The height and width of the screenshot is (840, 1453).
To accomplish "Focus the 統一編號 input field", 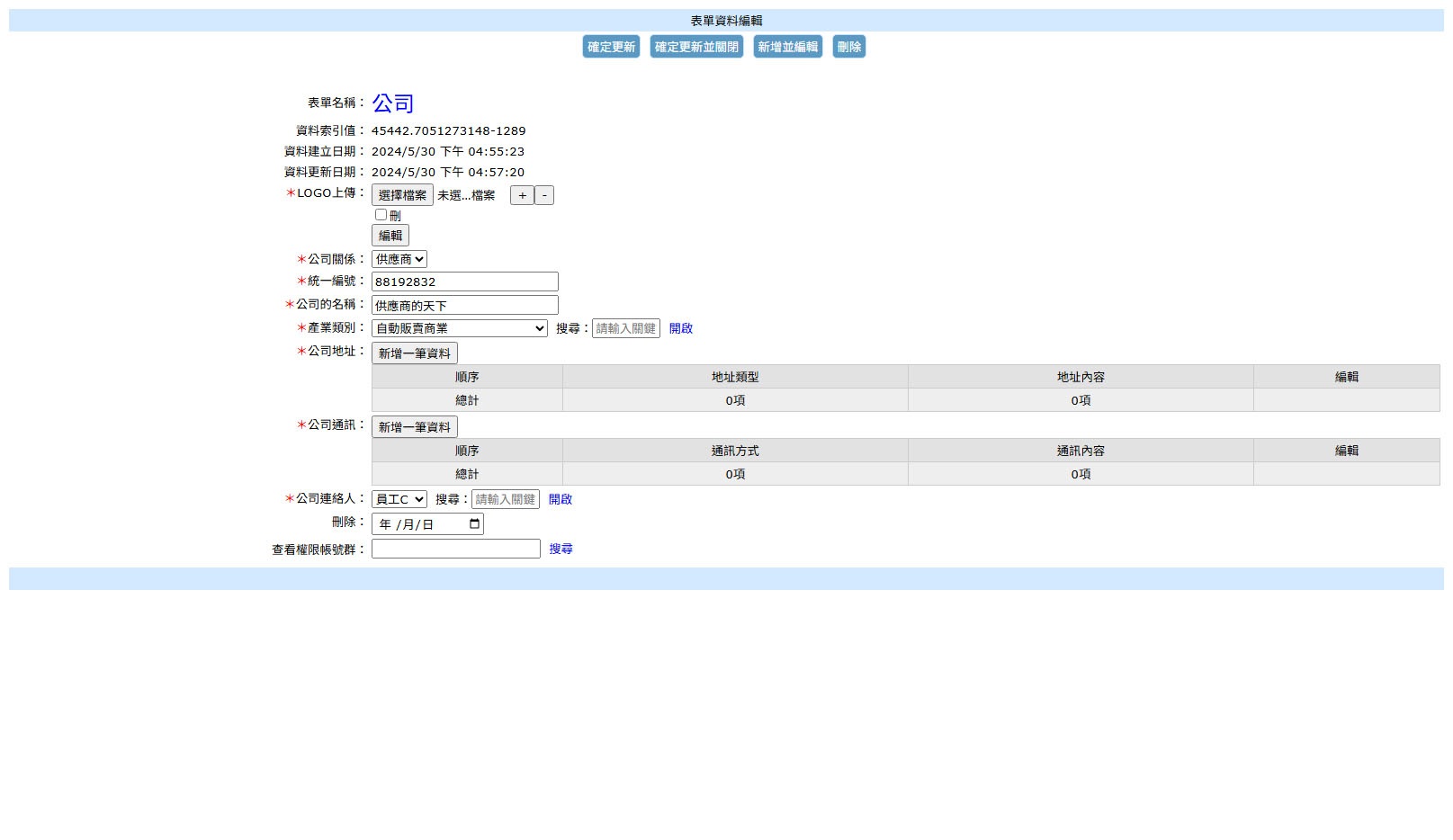I will coord(465,281).
